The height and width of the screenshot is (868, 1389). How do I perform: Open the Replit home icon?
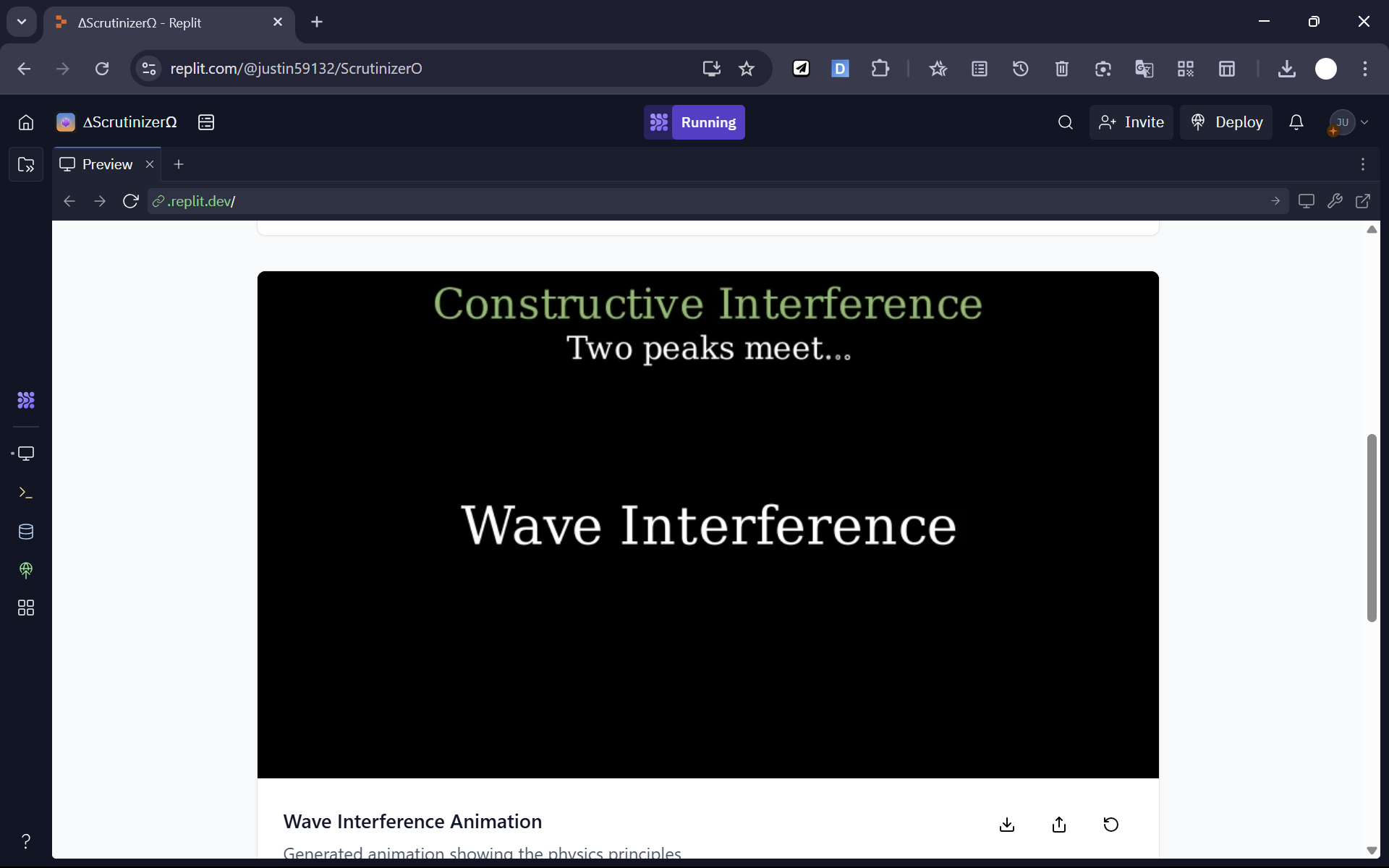pyautogui.click(x=26, y=122)
